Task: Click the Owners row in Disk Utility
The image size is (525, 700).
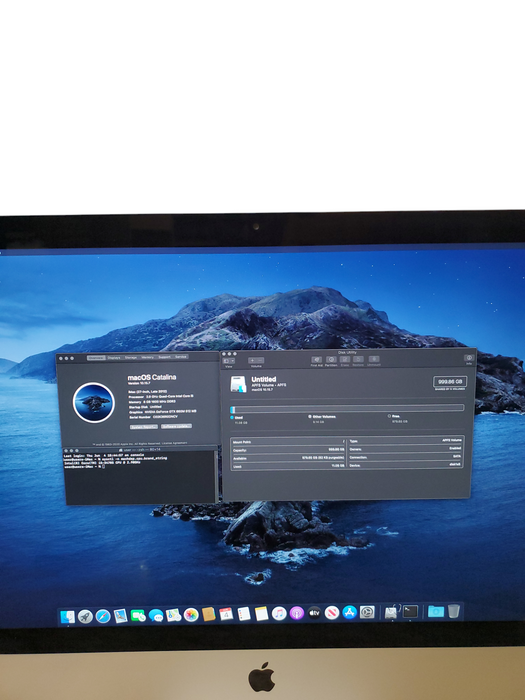Action: pyautogui.click(x=405, y=449)
